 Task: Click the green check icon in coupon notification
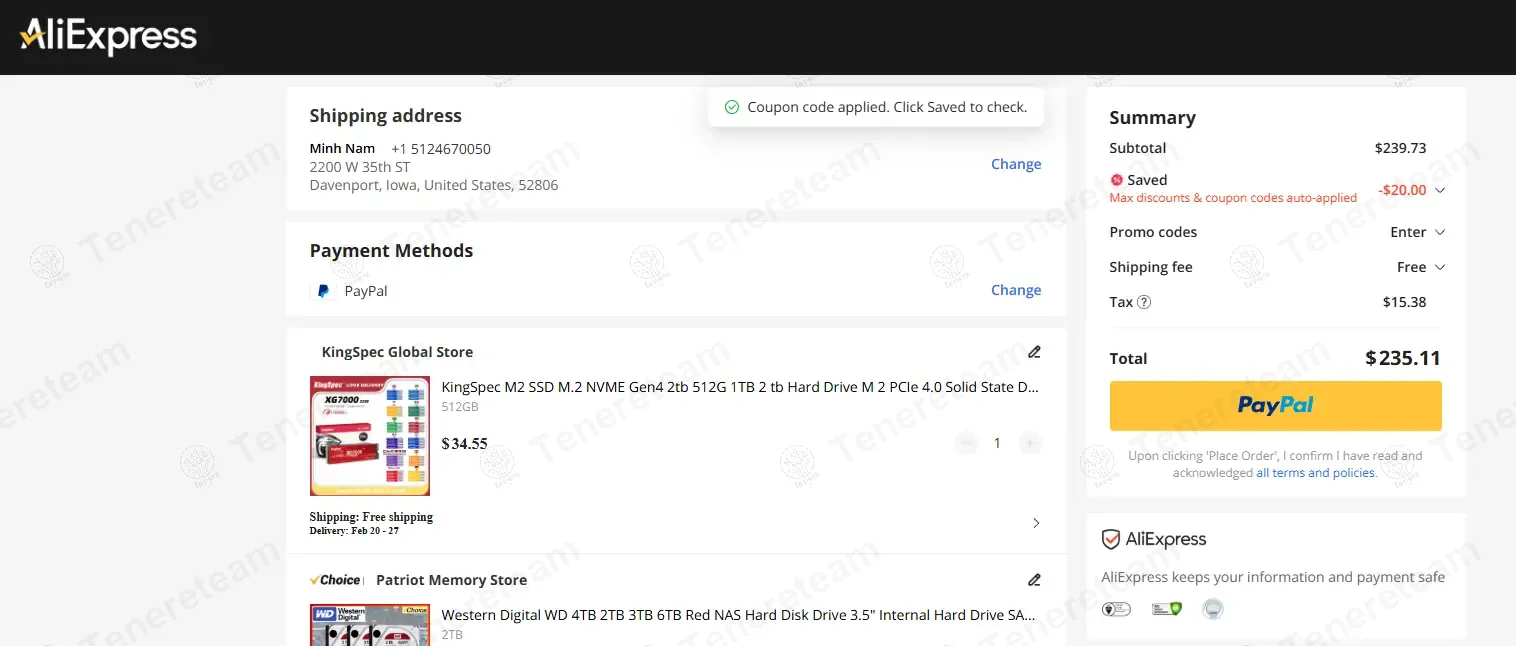coord(731,107)
